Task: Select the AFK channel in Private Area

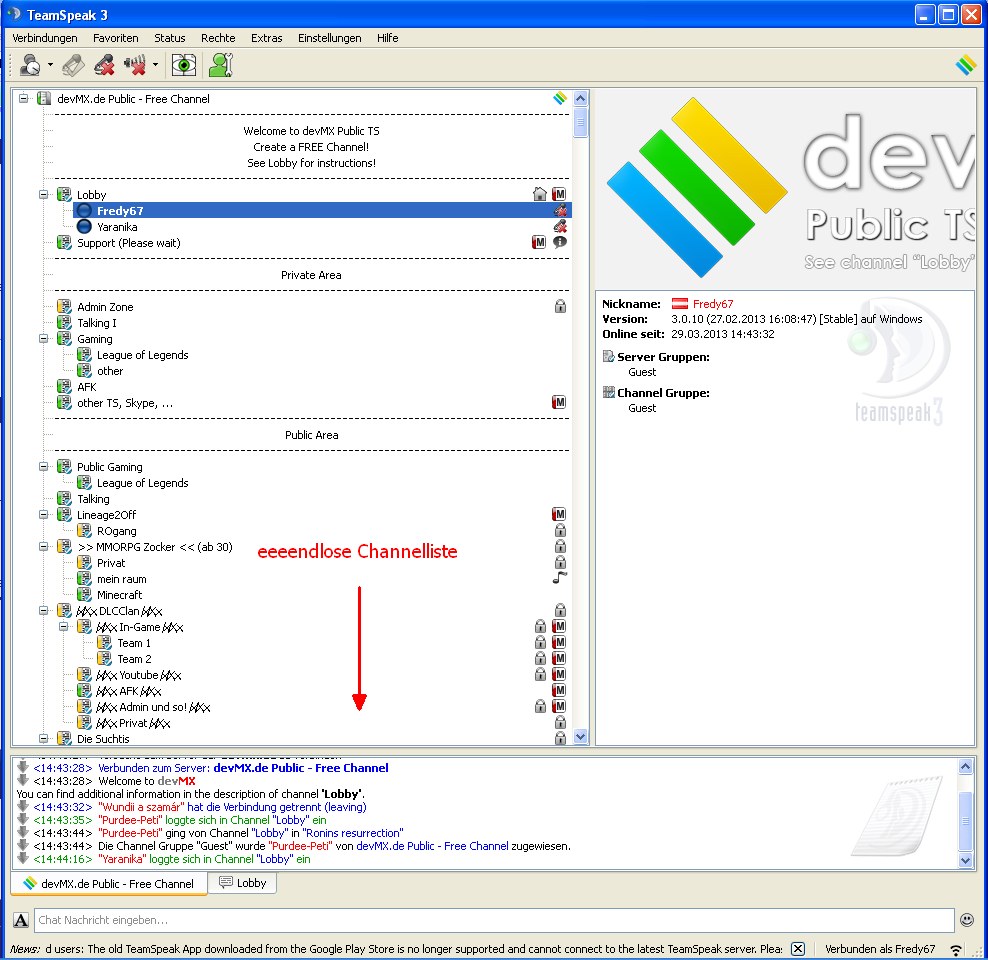Action: click(x=86, y=387)
